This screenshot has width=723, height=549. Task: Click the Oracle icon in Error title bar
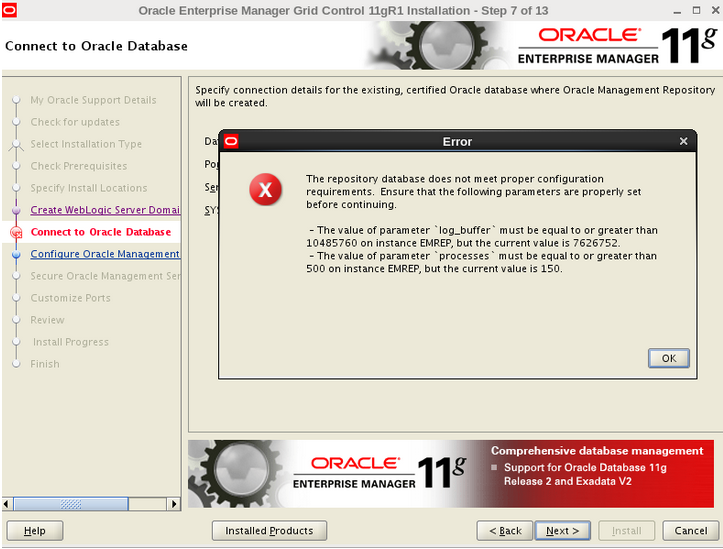(231, 142)
